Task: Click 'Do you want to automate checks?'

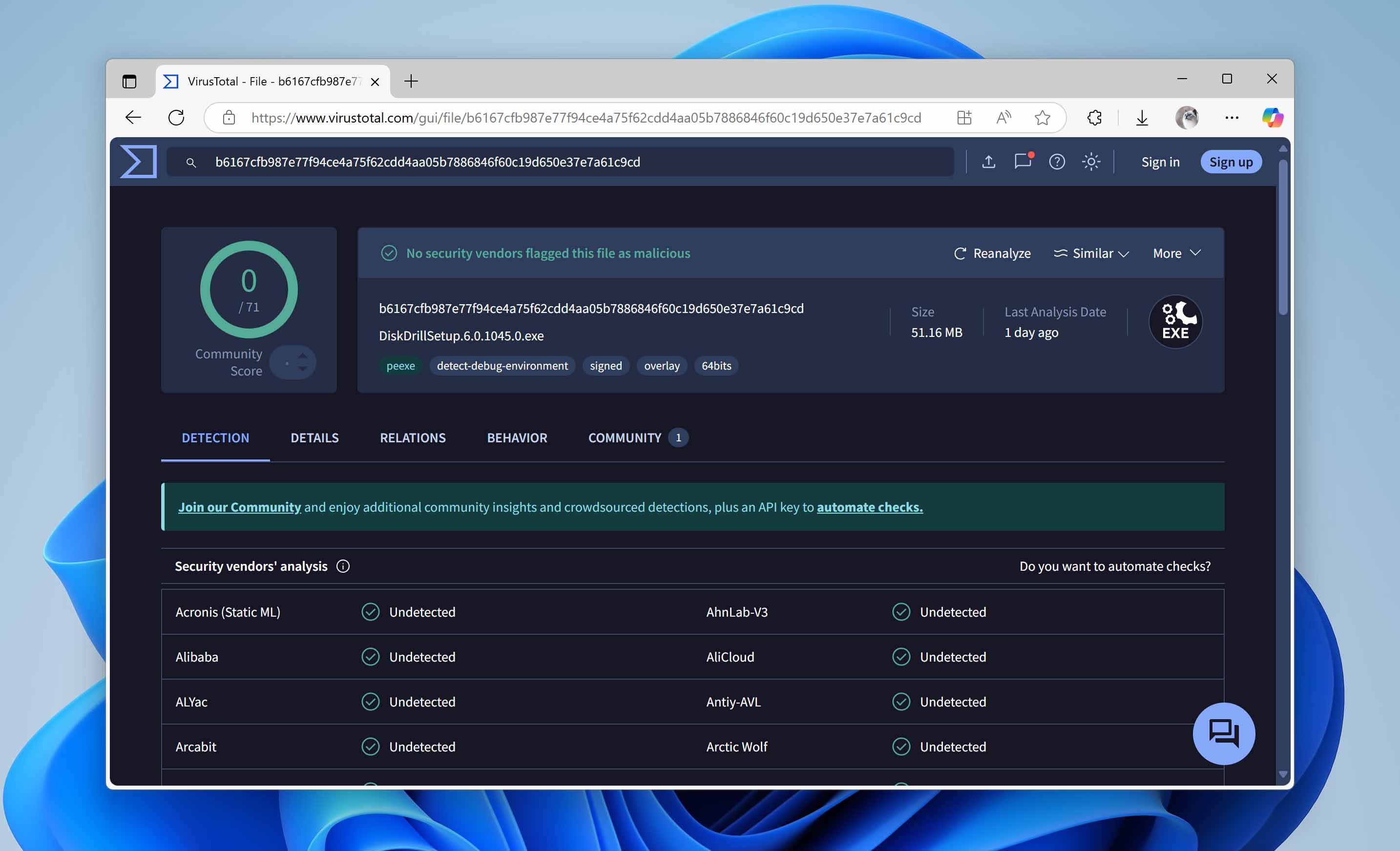Action: pos(1115,566)
